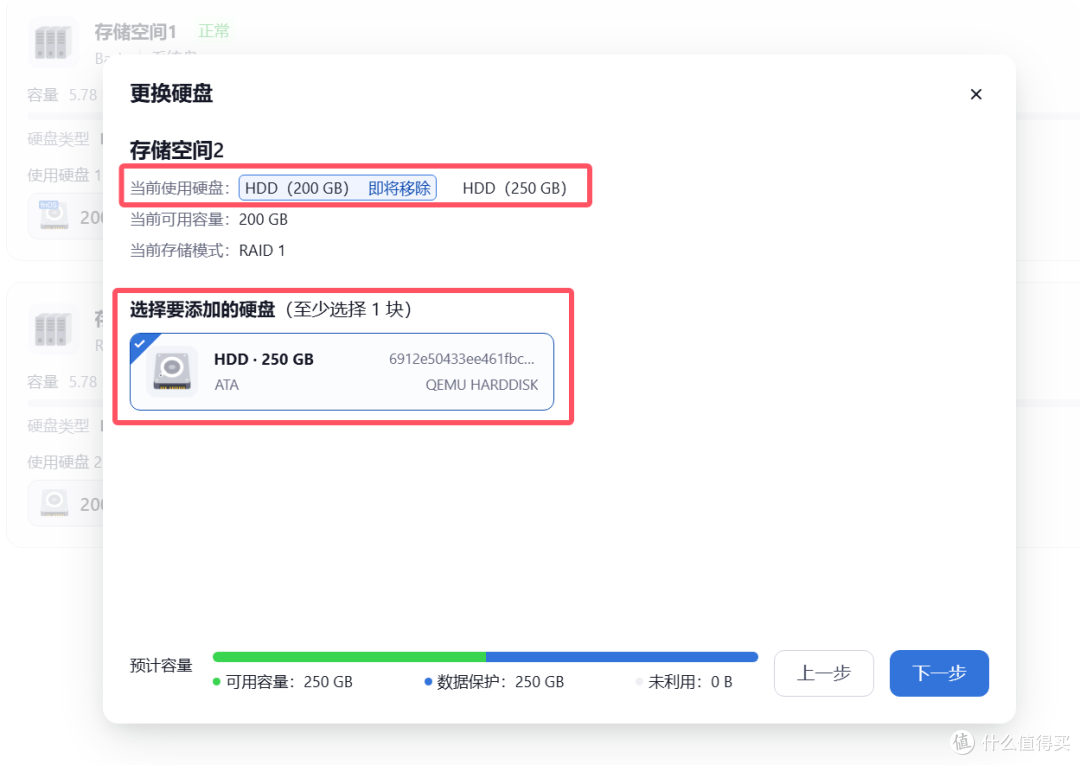The width and height of the screenshot is (1080, 765).
Task: Select the HDD (250 GB) current disk label
Action: (516, 187)
